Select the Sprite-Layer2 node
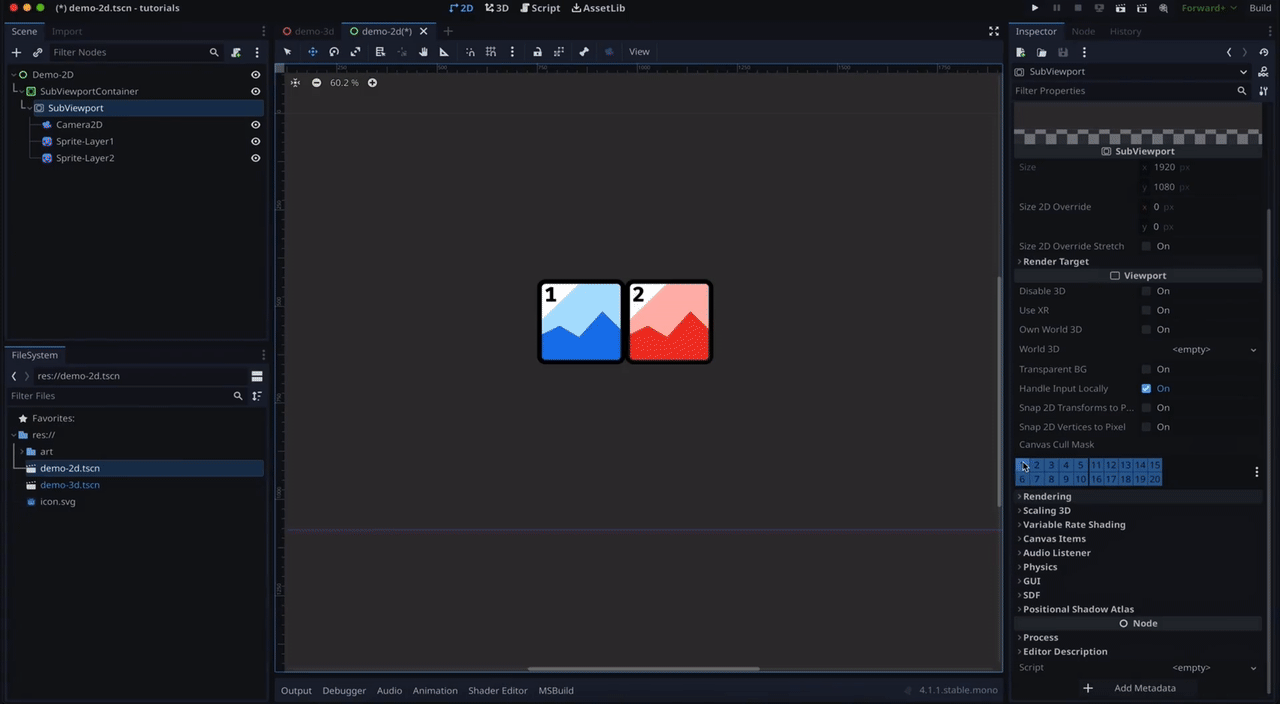 point(85,158)
